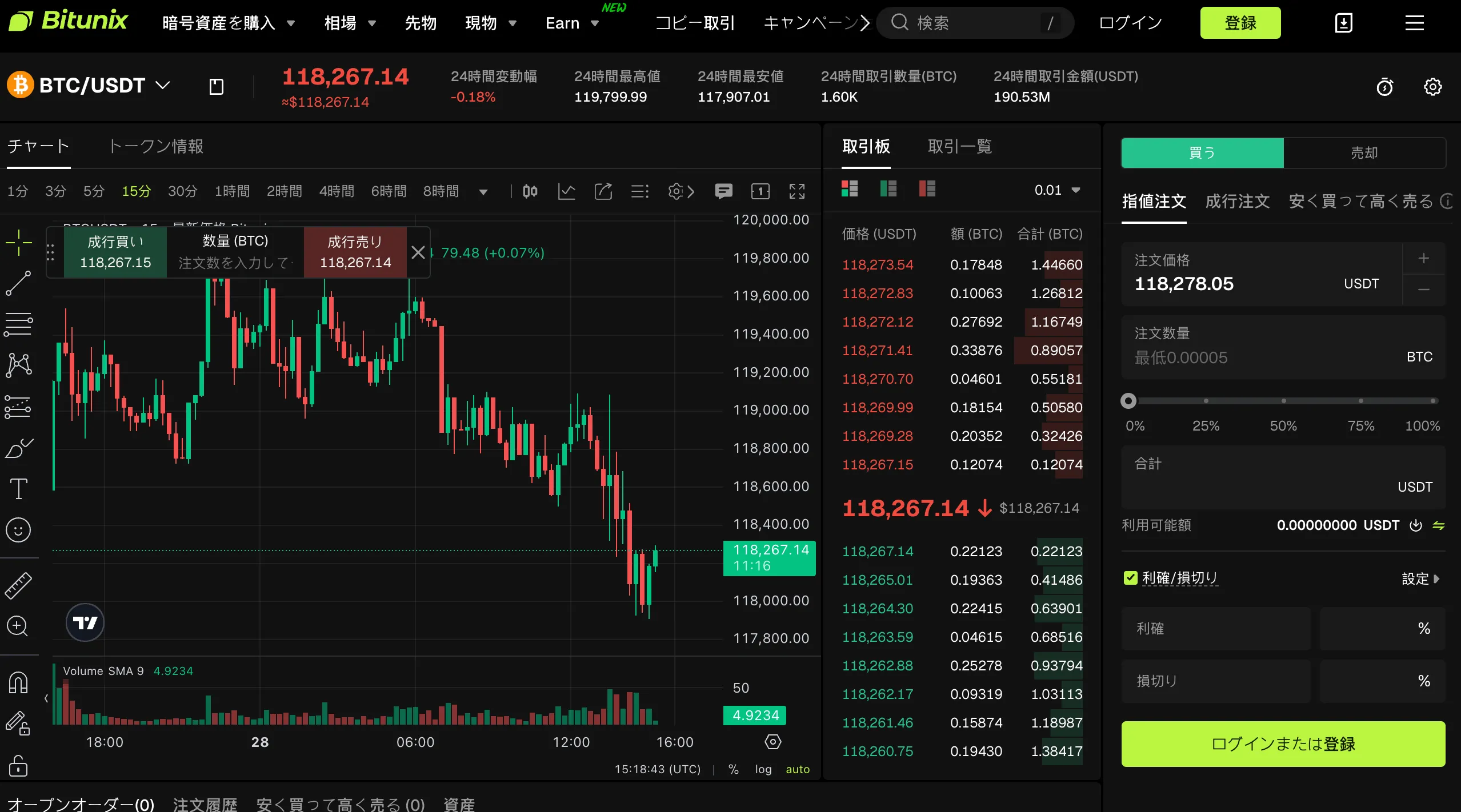The image size is (1461, 812).
Task: Switch to the トークン情報 tab
Action: [156, 147]
